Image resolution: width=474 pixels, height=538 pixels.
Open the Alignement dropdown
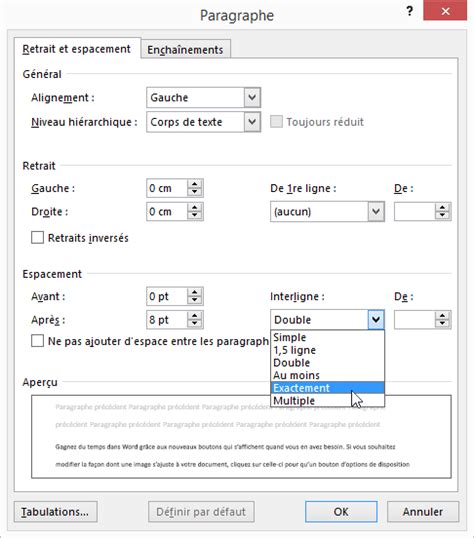tap(252, 97)
